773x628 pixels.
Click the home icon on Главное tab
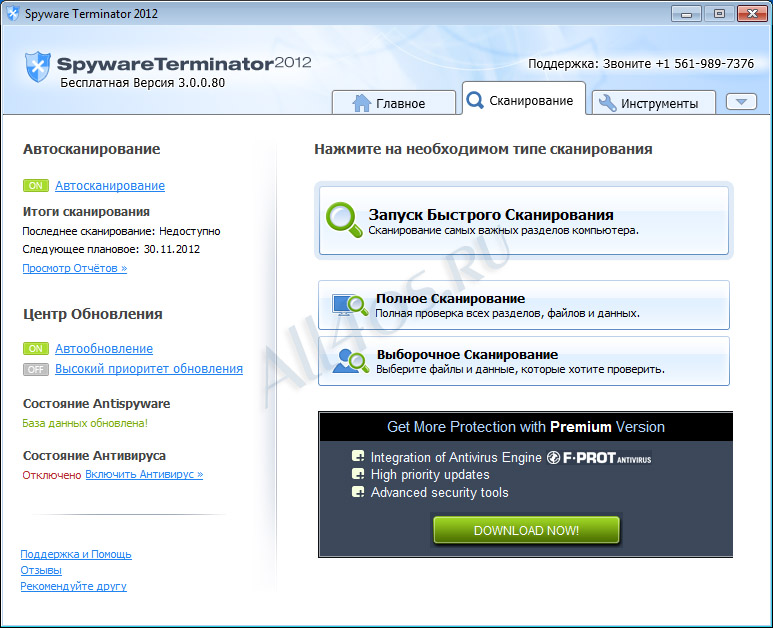tap(361, 103)
